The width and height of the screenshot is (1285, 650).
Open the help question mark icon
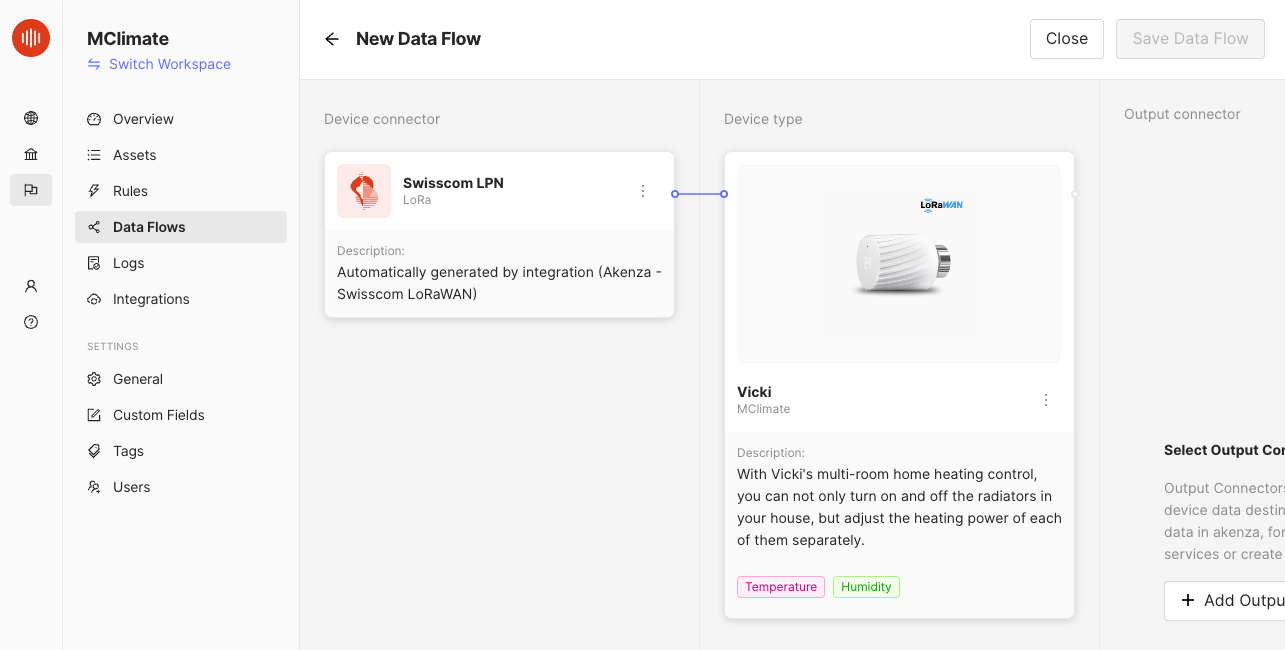click(x=31, y=322)
